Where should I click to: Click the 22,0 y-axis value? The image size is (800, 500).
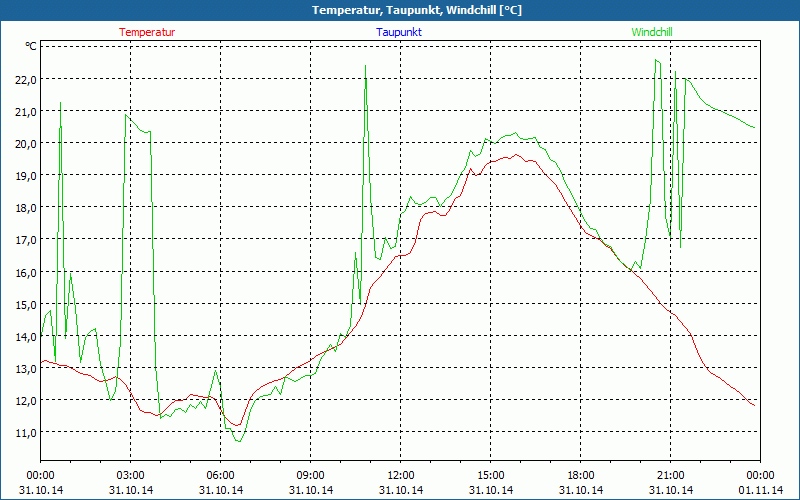24,79
